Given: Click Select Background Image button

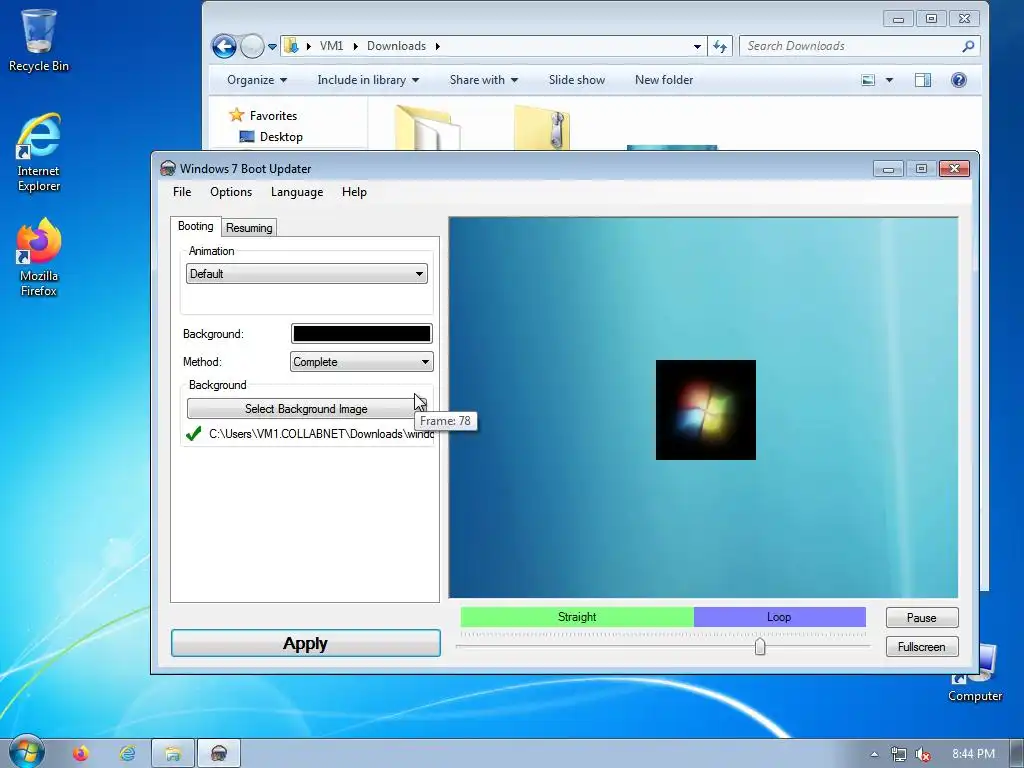Looking at the screenshot, I should pyautogui.click(x=306, y=409).
